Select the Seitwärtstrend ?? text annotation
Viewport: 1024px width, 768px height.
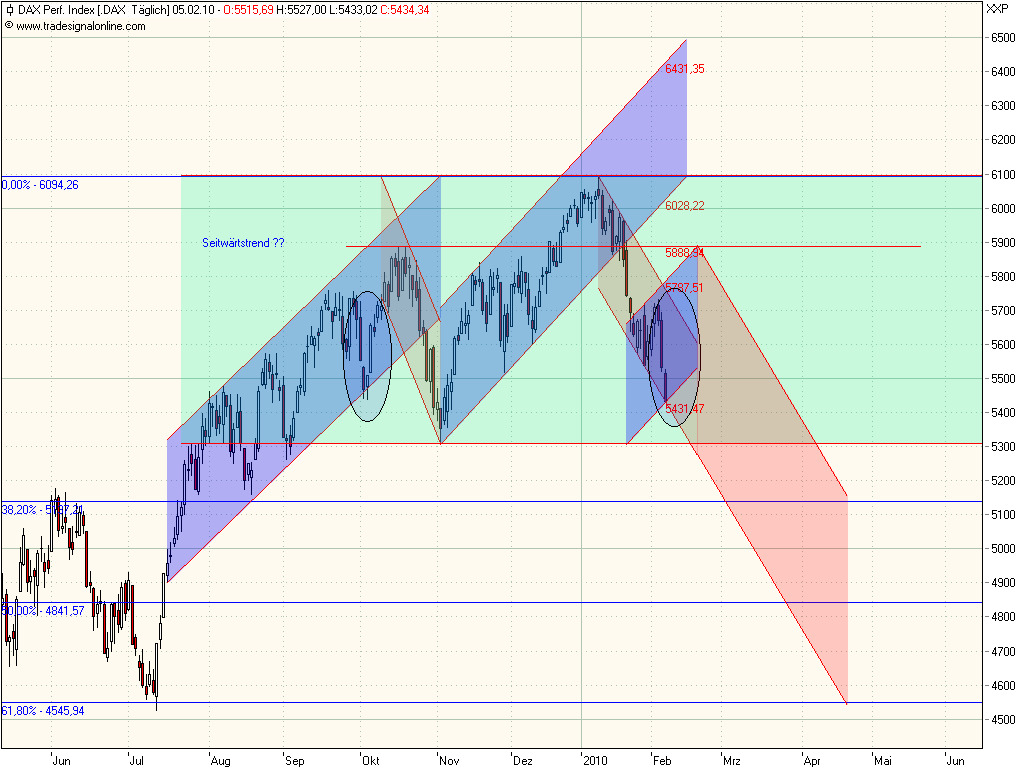point(242,242)
